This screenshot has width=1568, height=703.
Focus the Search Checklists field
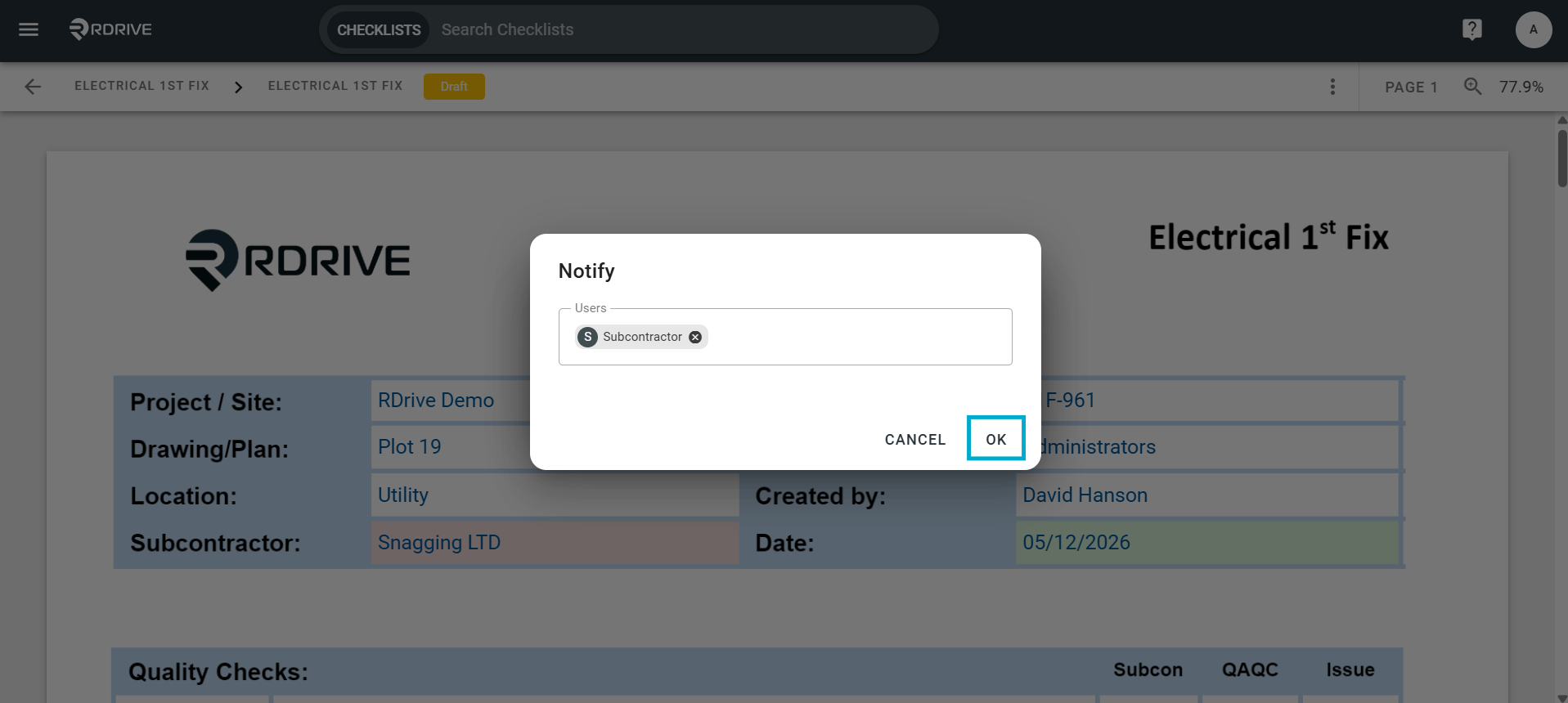[x=683, y=30]
